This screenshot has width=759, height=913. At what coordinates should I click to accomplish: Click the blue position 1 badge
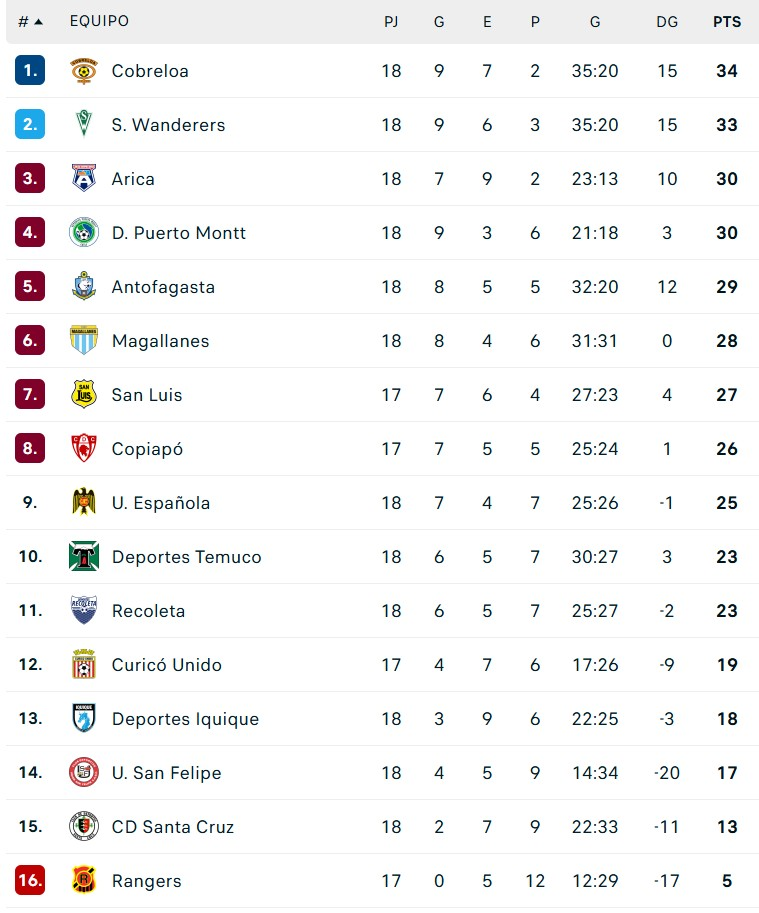click(30, 70)
